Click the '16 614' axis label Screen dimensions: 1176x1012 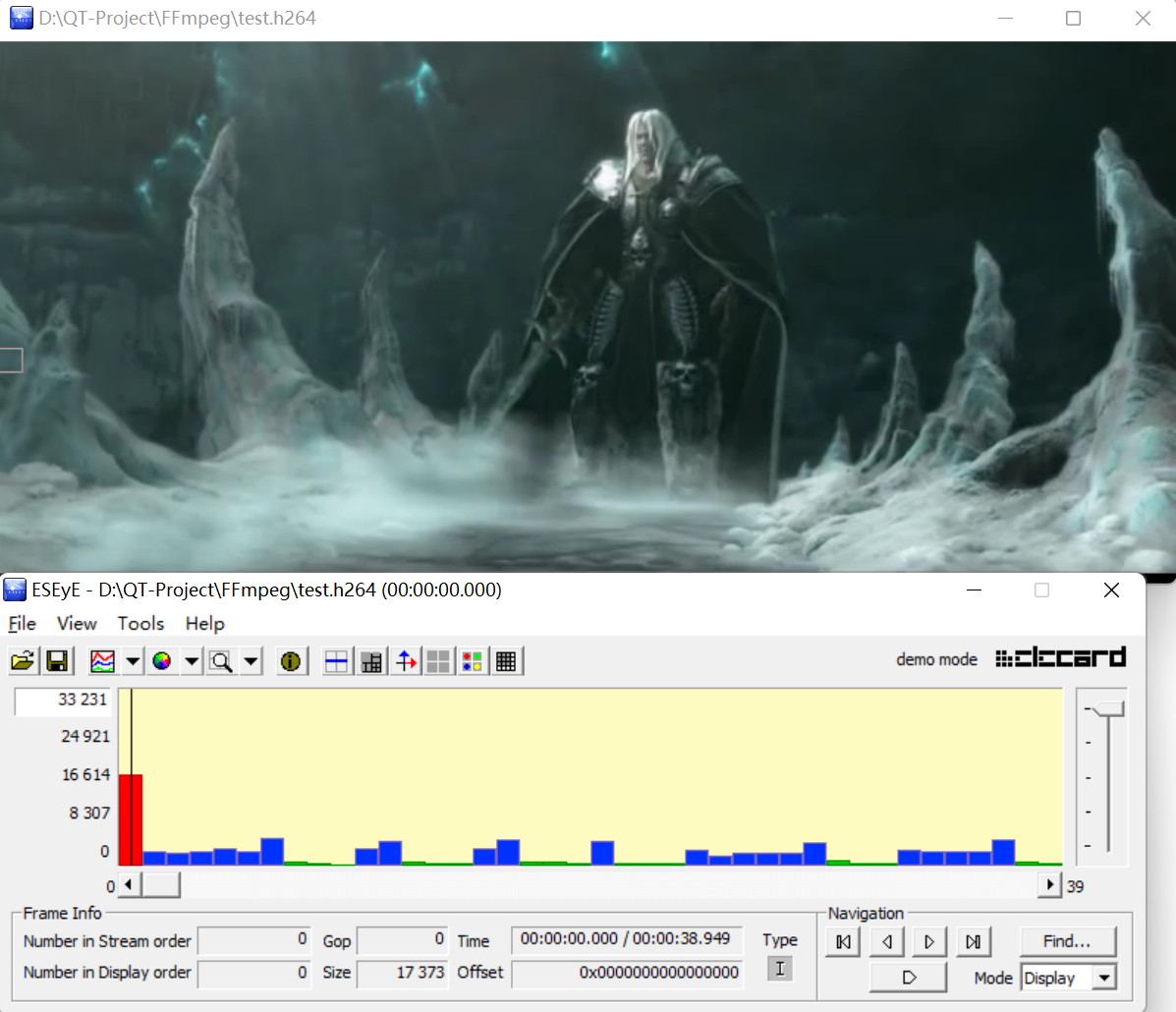[85, 775]
